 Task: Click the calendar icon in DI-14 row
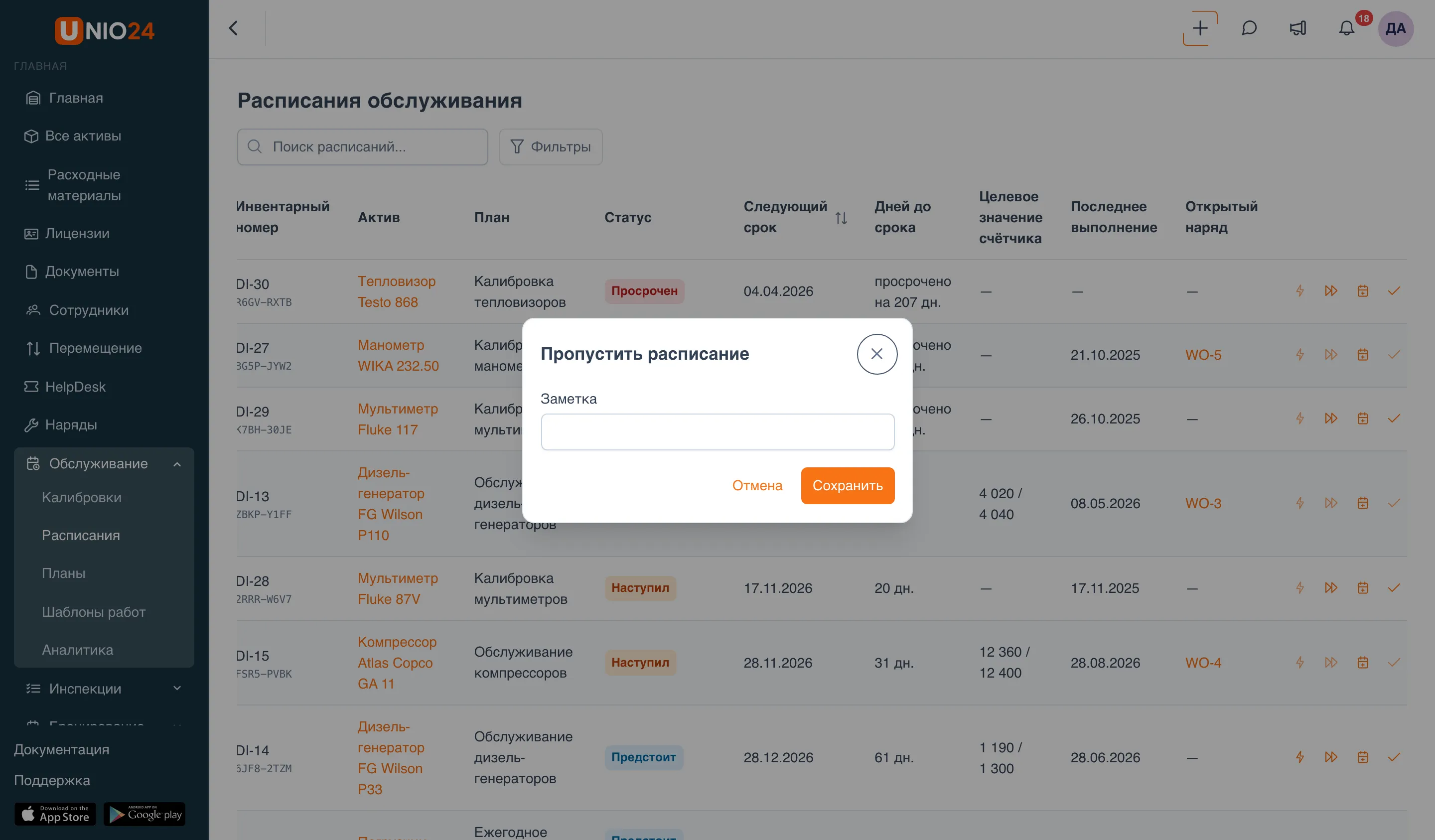[x=1362, y=757]
